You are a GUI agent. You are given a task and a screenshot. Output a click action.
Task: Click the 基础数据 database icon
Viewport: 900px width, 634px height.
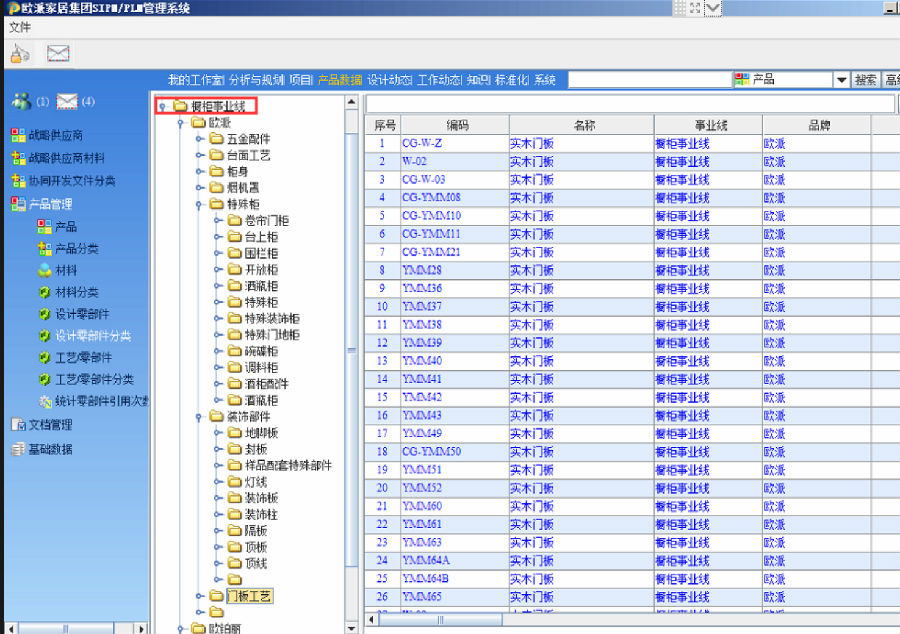tap(17, 449)
